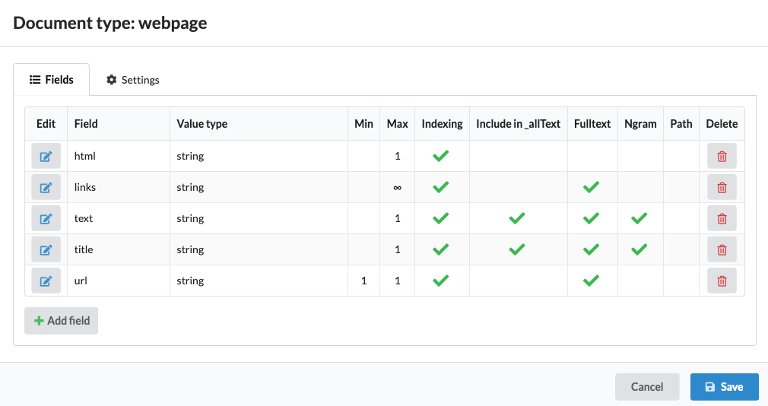Click Fulltext checkmark for title row
768x406 pixels.
pos(591,249)
